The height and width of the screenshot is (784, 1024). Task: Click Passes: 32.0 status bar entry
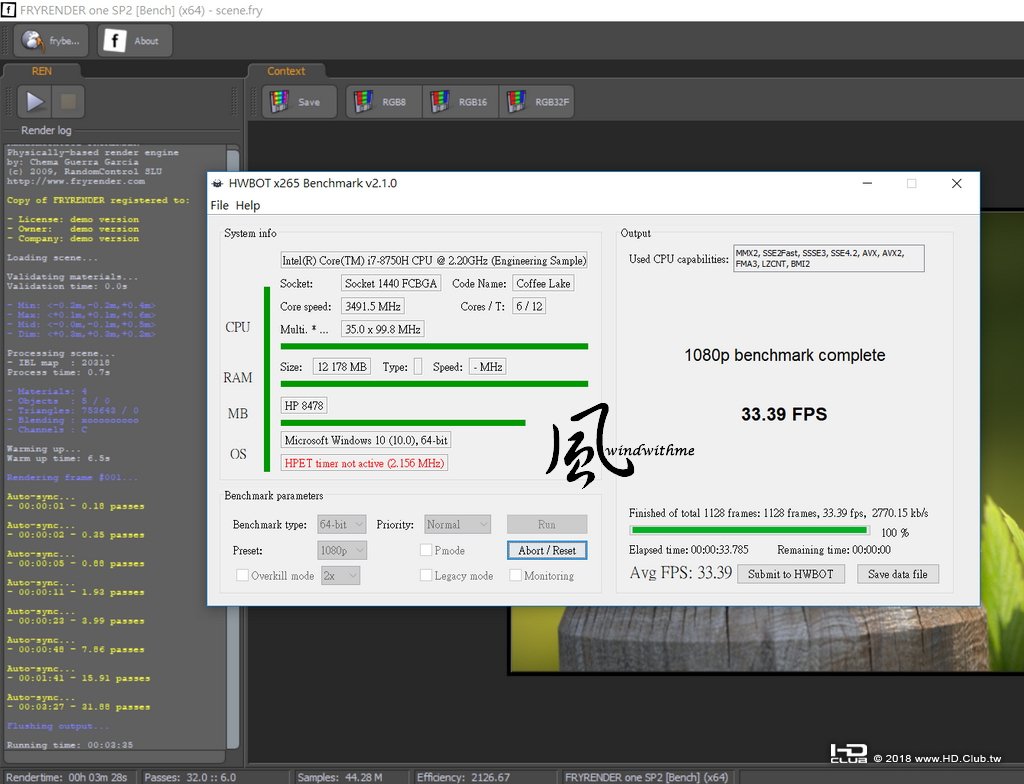coord(190,777)
